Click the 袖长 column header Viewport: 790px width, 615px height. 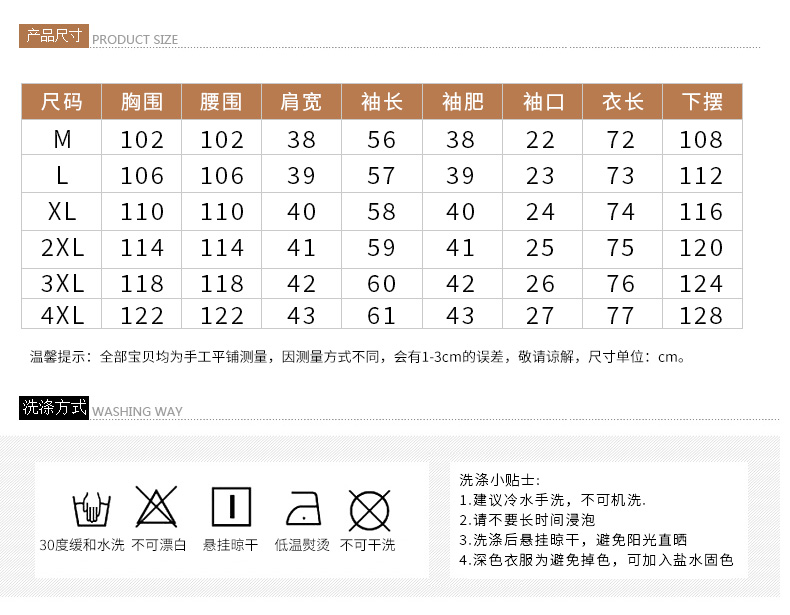(382, 102)
